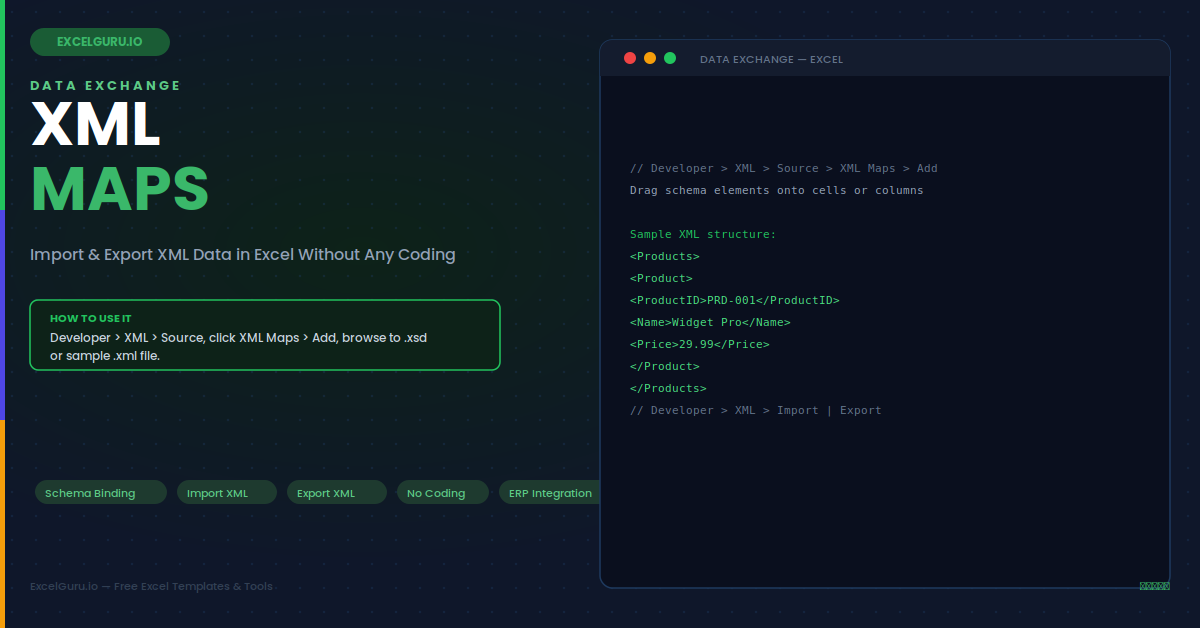Image resolution: width=1200 pixels, height=628 pixels.
Task: Click the yellow window dot
Action: 650,58
